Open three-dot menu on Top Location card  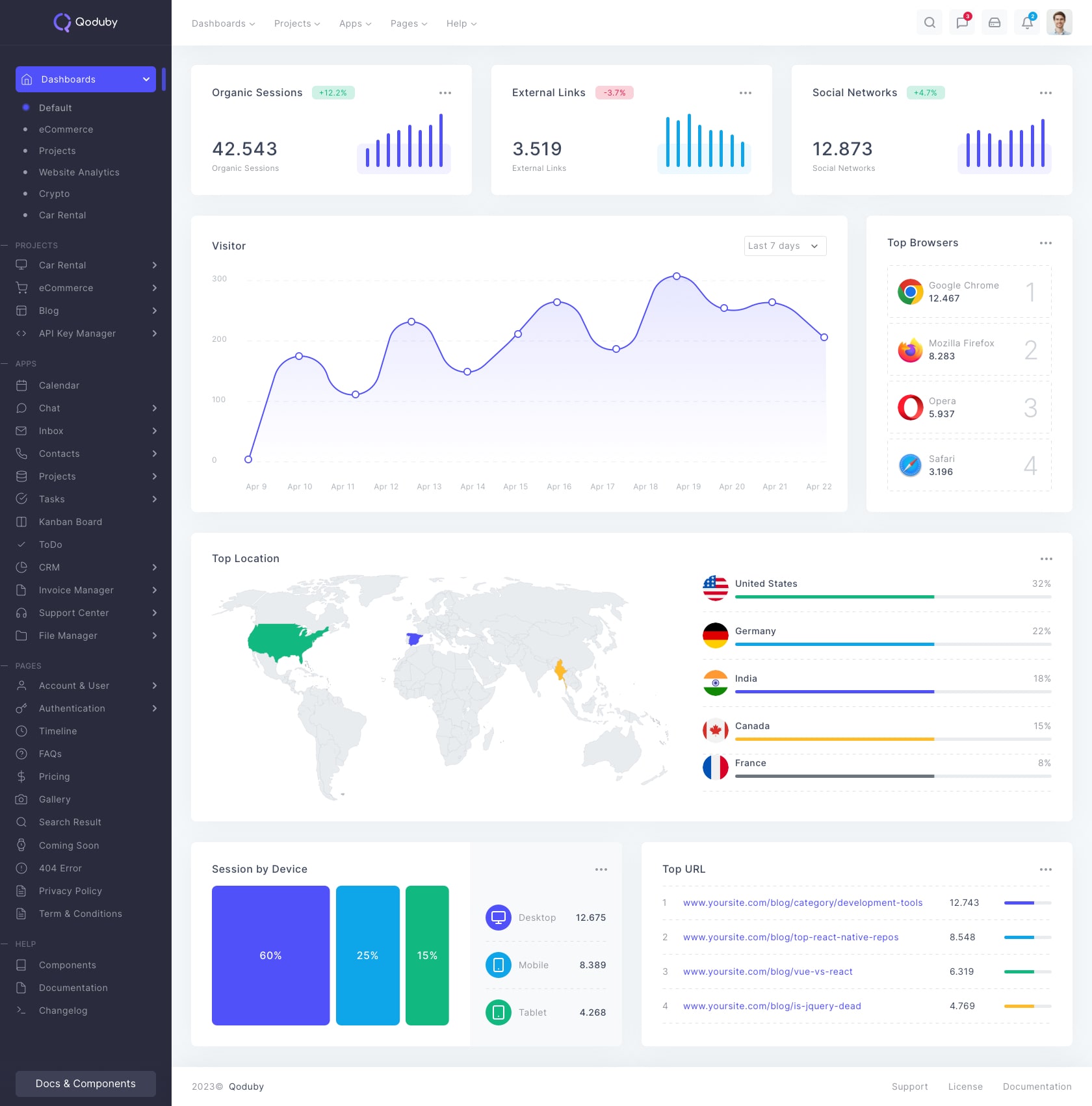pos(1046,559)
